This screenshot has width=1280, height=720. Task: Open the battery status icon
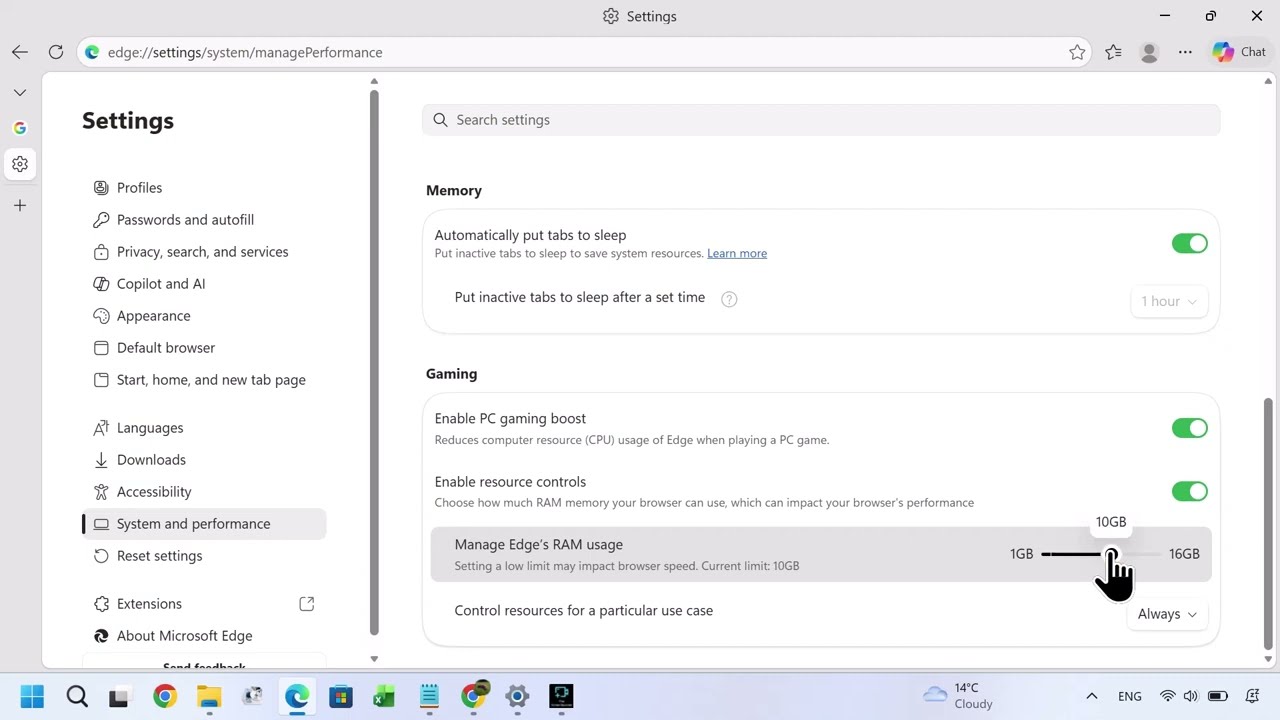(x=1217, y=696)
